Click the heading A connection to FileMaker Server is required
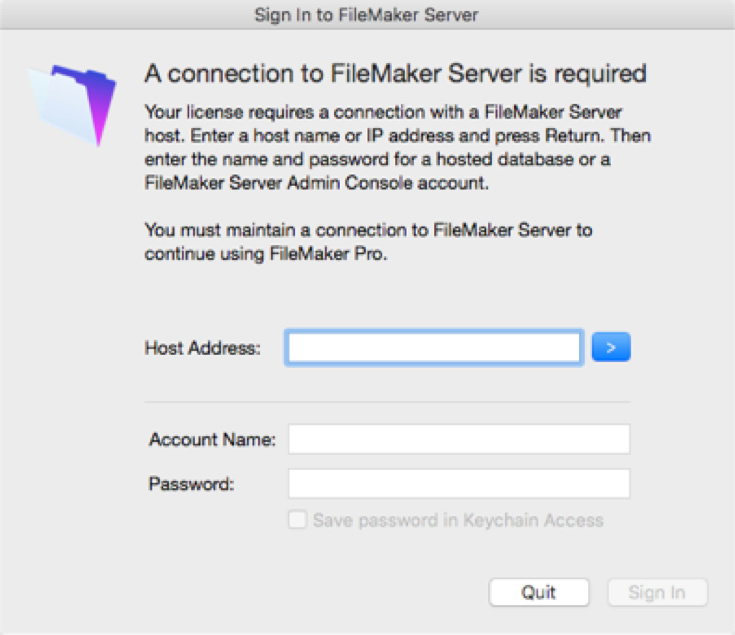 tap(396, 74)
